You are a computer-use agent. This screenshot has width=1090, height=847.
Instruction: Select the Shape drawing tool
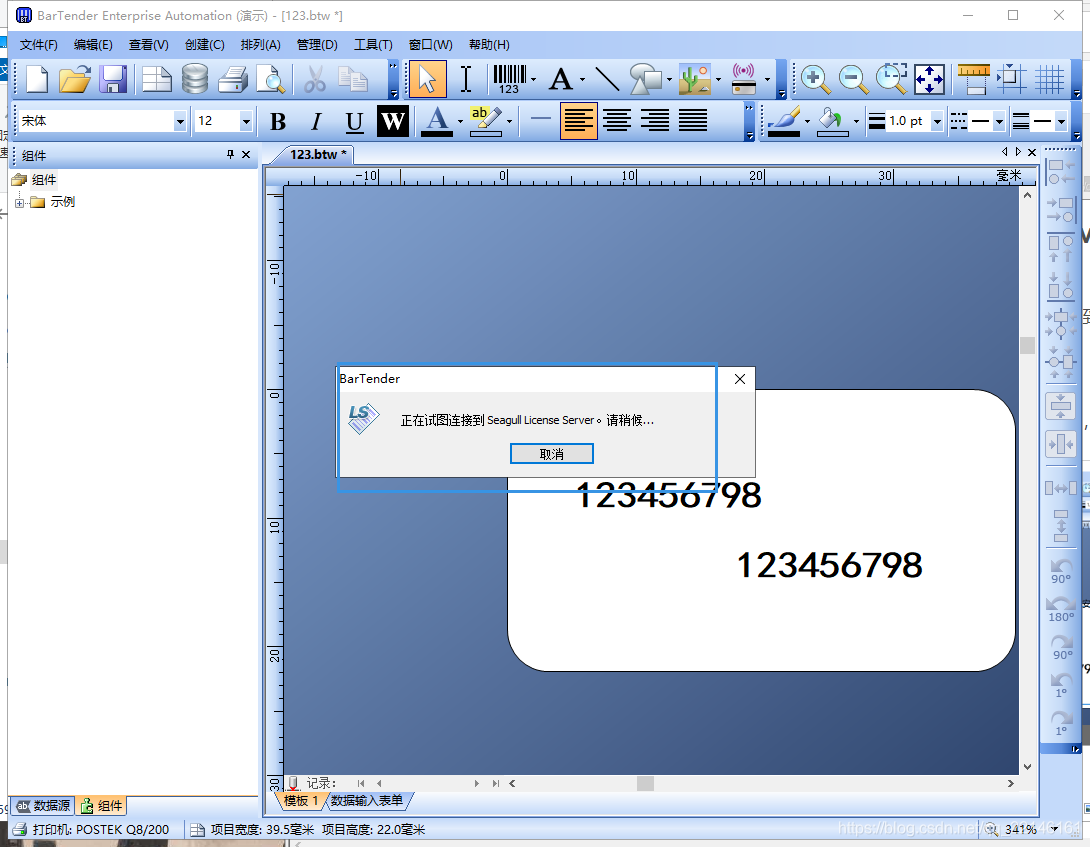pos(646,79)
